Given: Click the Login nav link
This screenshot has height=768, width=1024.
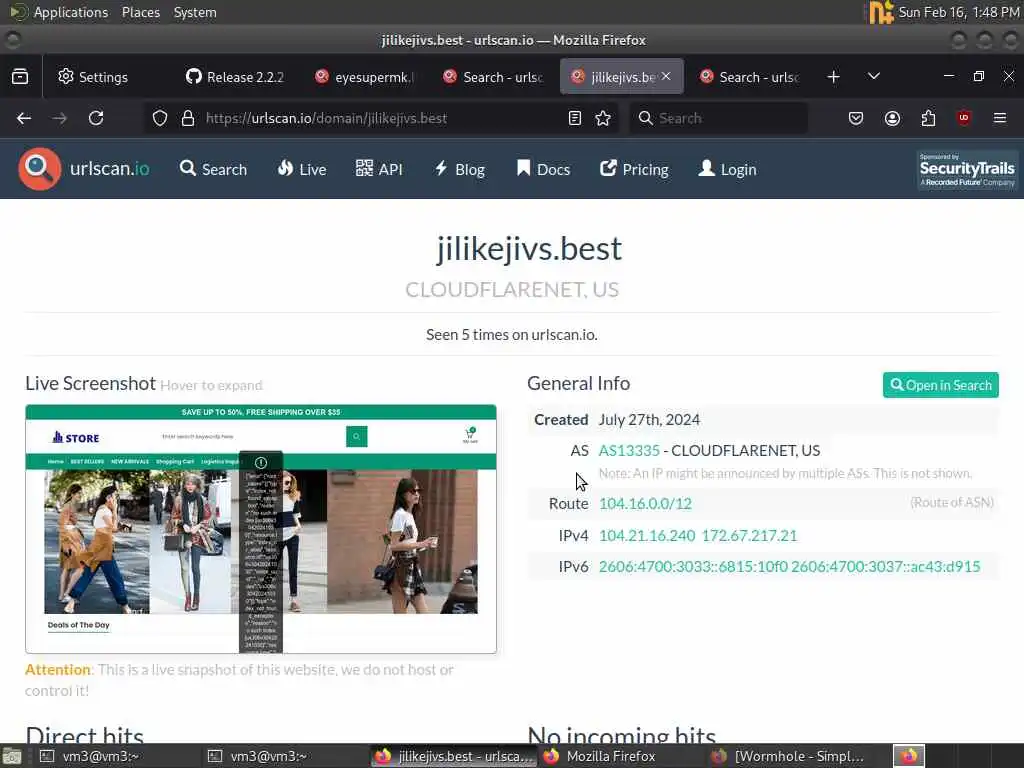Looking at the screenshot, I should point(728,169).
